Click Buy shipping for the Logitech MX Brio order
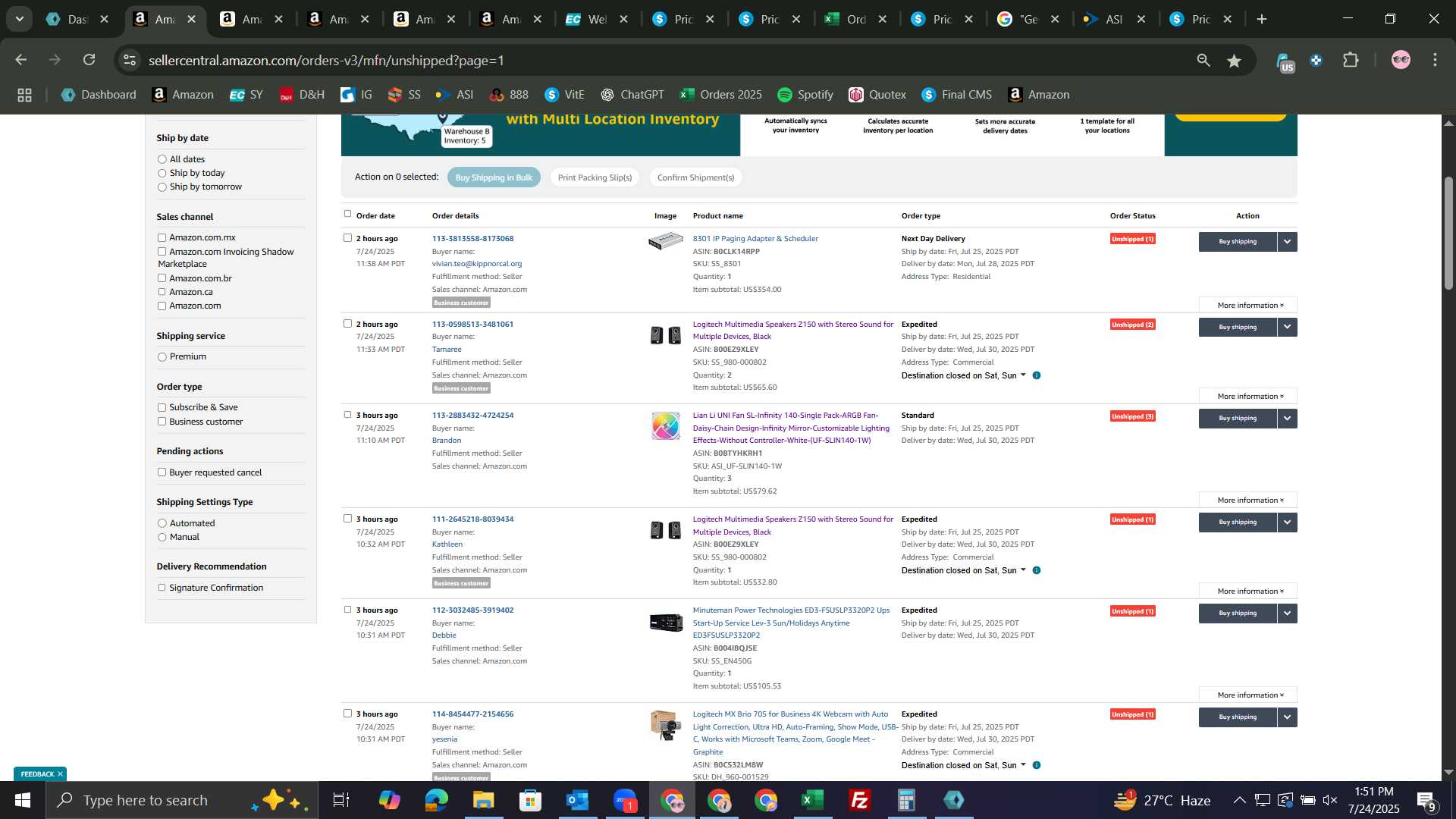 1238,717
